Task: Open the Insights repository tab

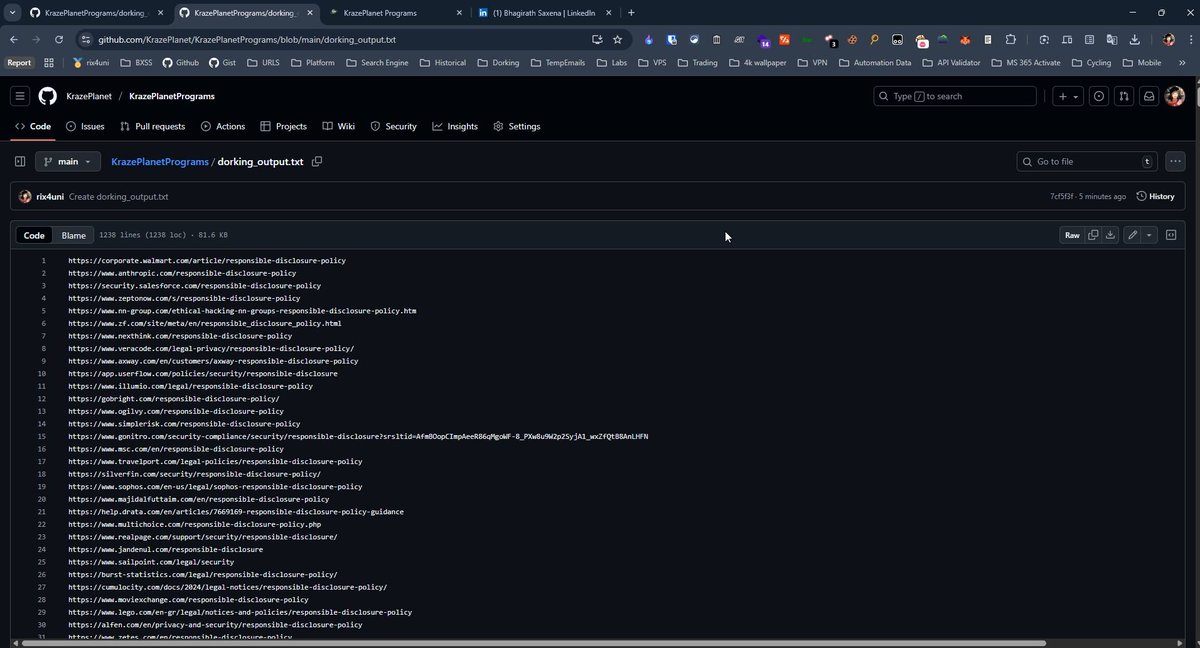Action: (x=455, y=126)
